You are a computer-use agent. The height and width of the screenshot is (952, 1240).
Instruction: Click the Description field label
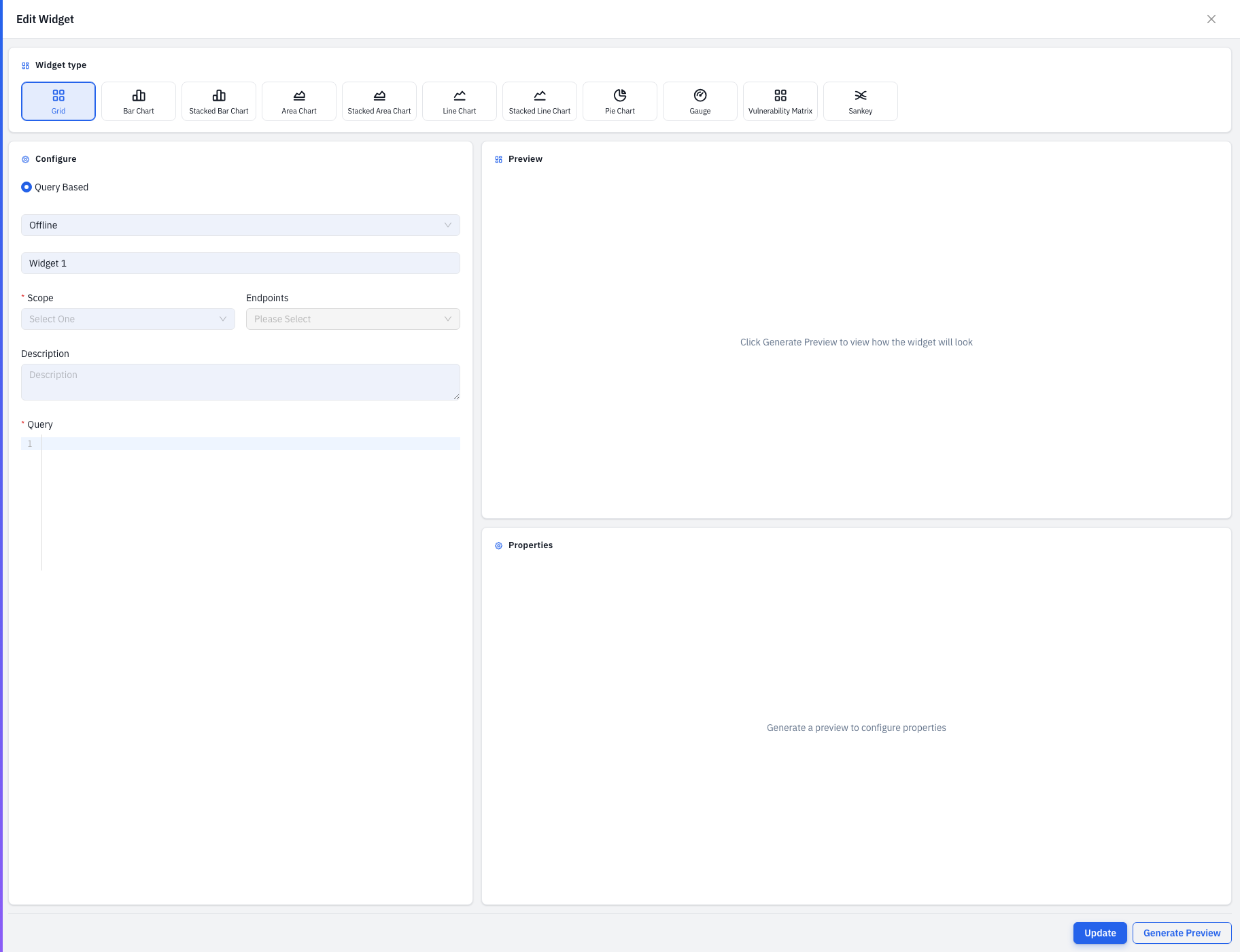45,354
